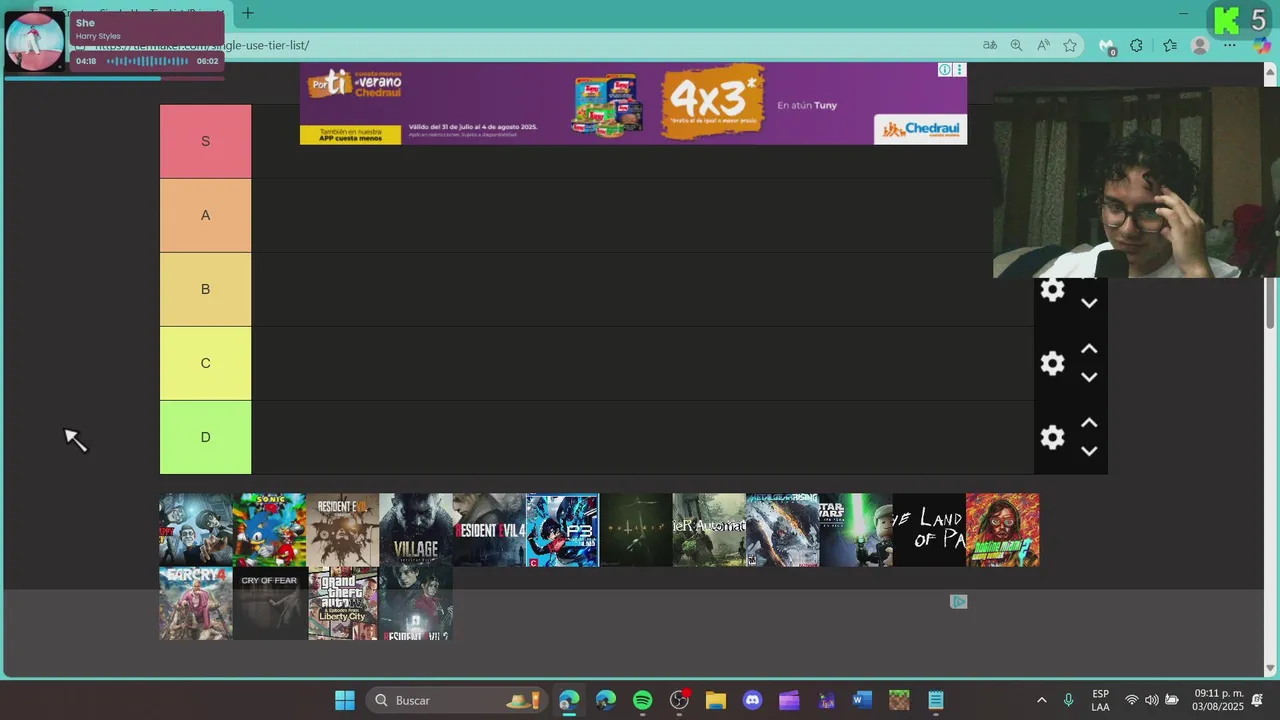The width and height of the screenshot is (1280, 720).
Task: Open the Windows Start menu
Action: (344, 700)
